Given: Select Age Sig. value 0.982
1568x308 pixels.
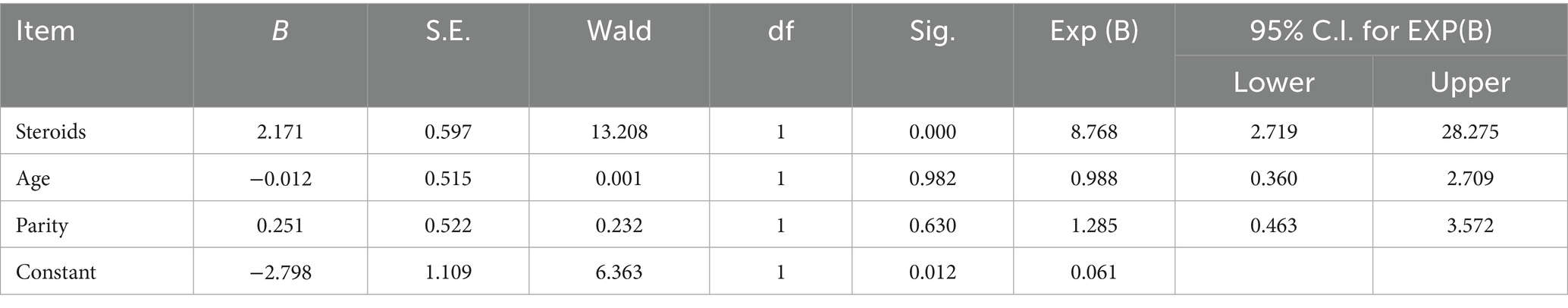Looking at the screenshot, I should 933,179.
